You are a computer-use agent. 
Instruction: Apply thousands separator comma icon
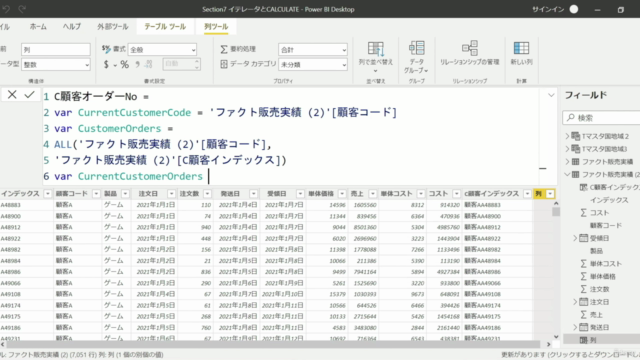[x=138, y=64]
